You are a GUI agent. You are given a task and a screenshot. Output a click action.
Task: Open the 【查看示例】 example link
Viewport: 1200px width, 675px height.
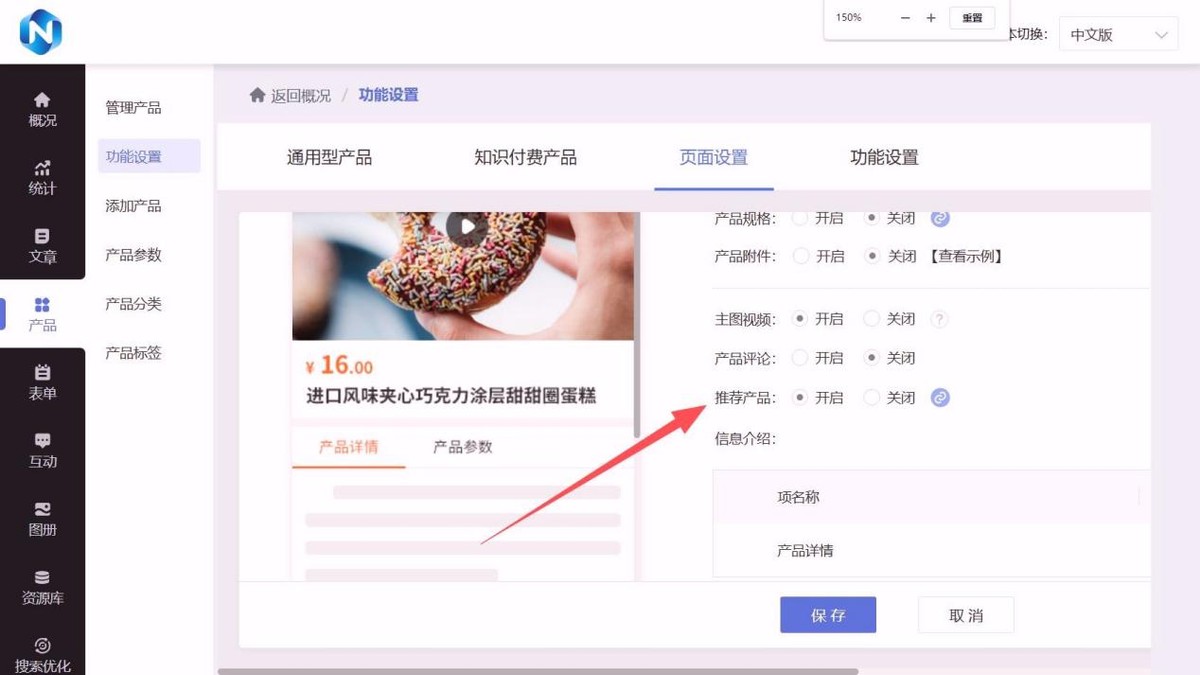point(967,256)
